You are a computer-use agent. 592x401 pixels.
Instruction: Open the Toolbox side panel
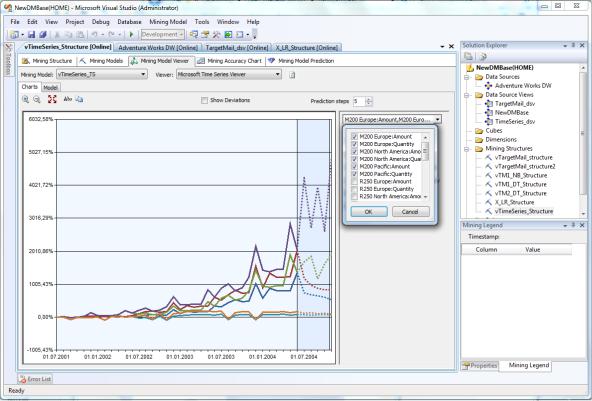coord(9,60)
